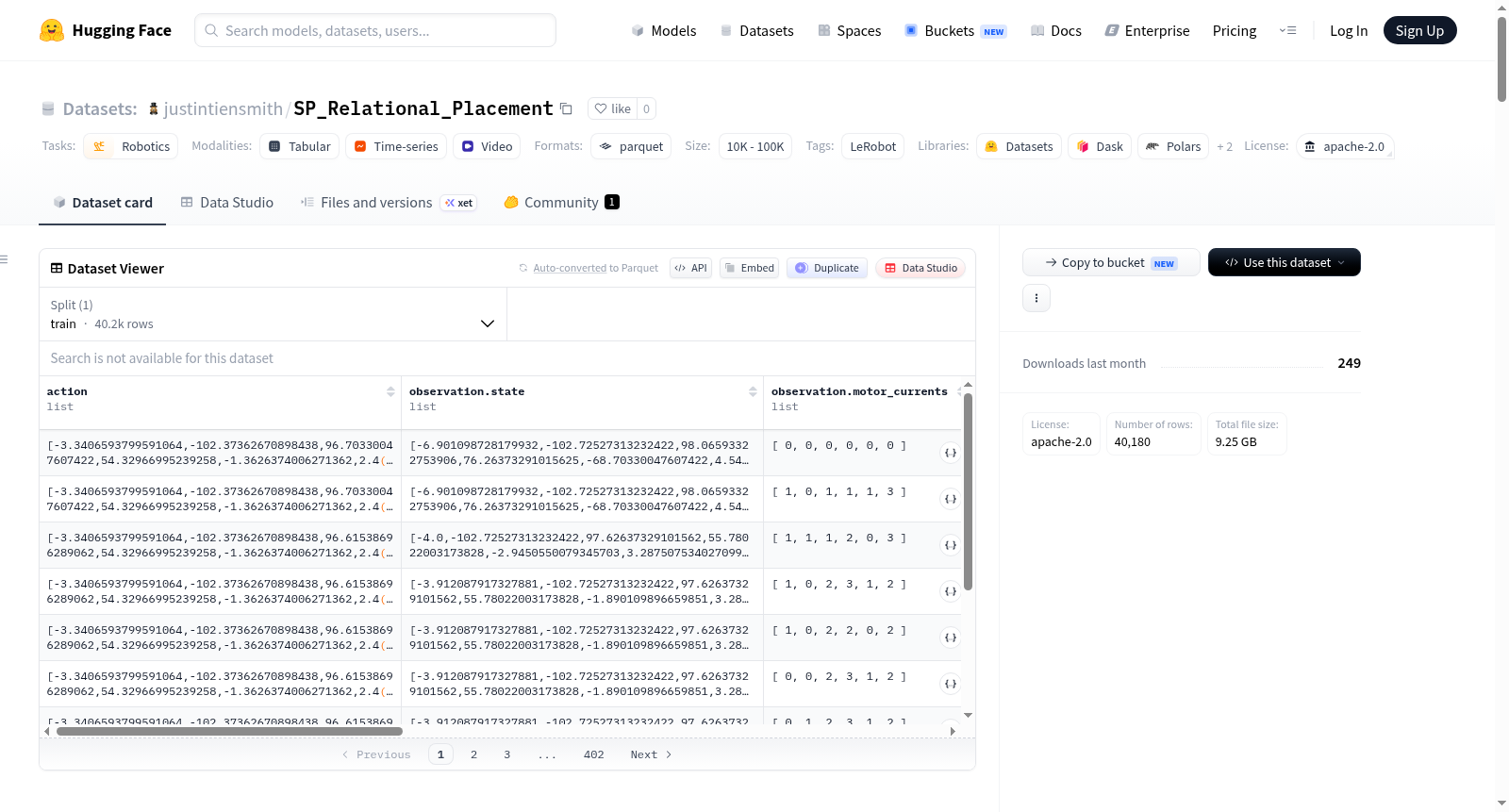Click Next page in pagination
The image size is (1509, 812).
[651, 754]
